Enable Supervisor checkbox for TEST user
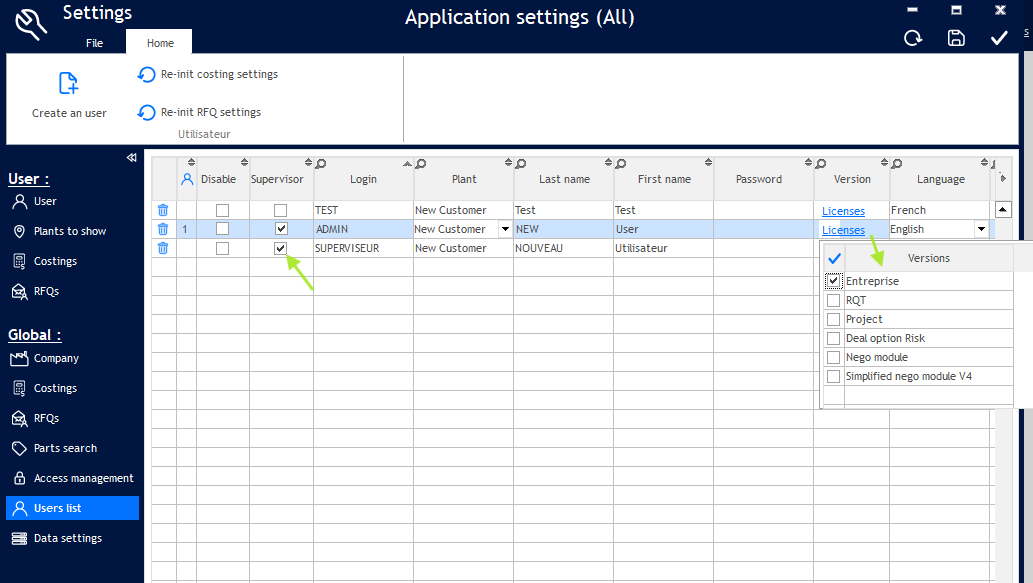This screenshot has width=1033, height=583. (281, 210)
